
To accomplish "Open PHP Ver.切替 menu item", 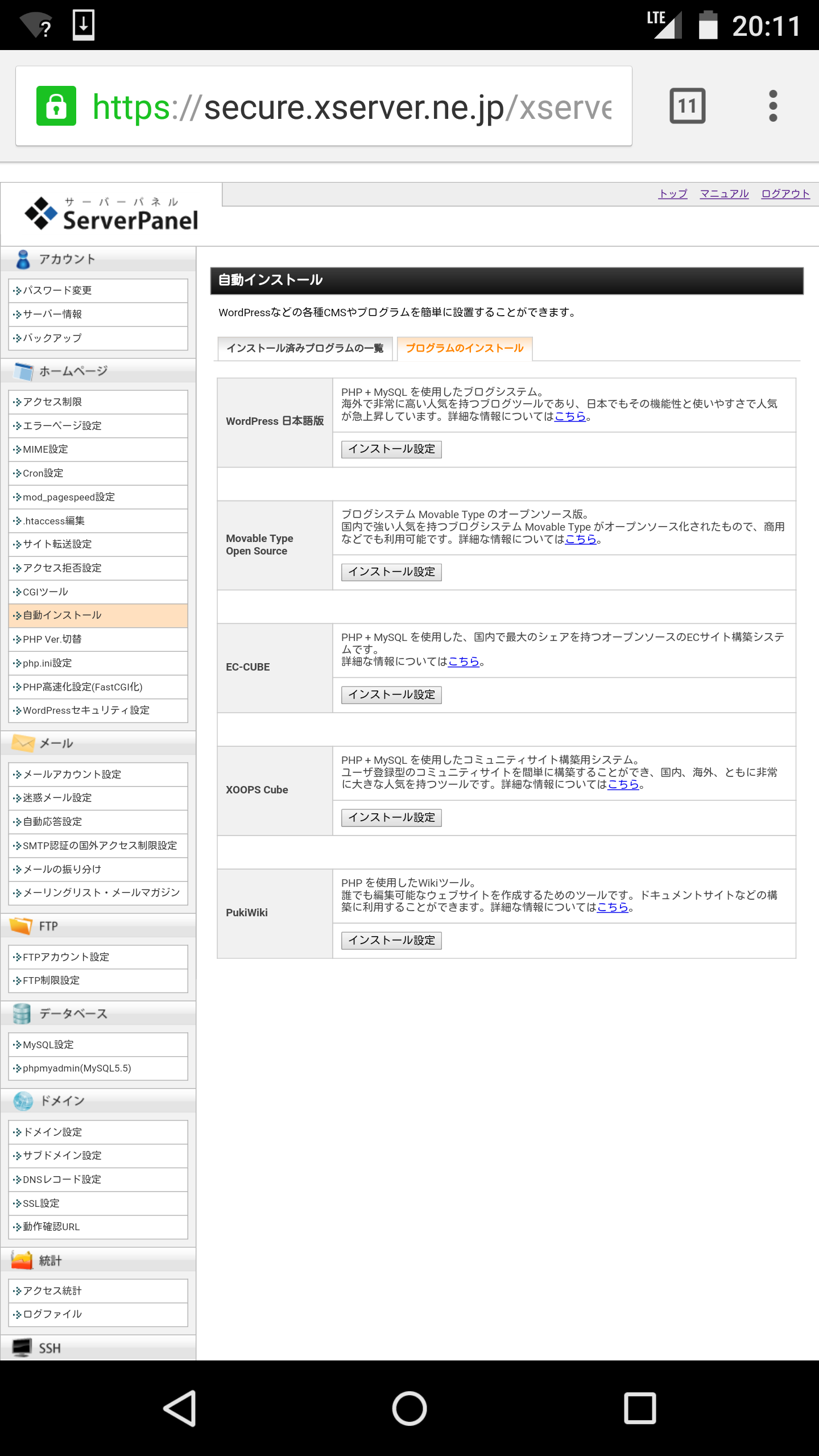I will tap(98, 639).
